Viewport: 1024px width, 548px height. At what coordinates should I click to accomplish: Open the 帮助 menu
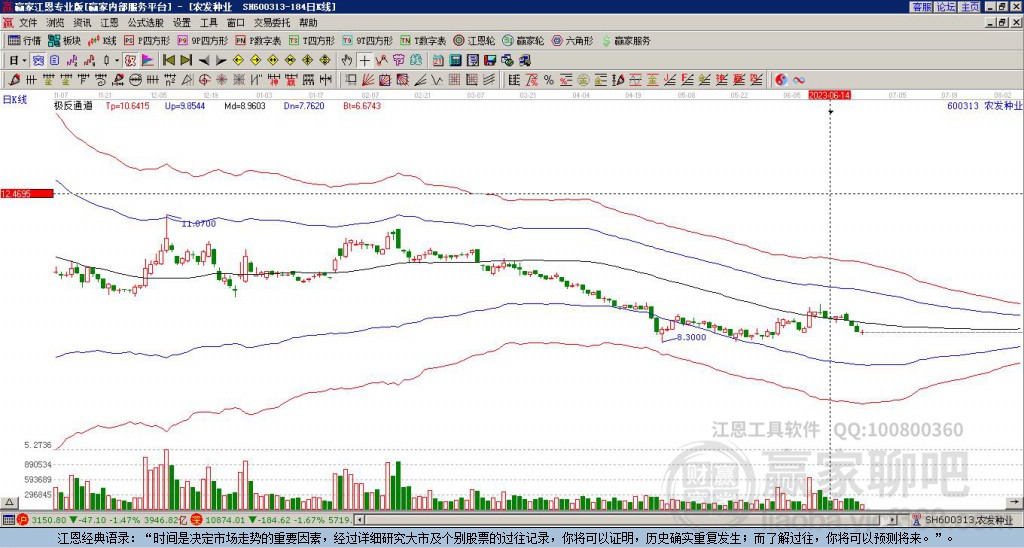(x=308, y=23)
